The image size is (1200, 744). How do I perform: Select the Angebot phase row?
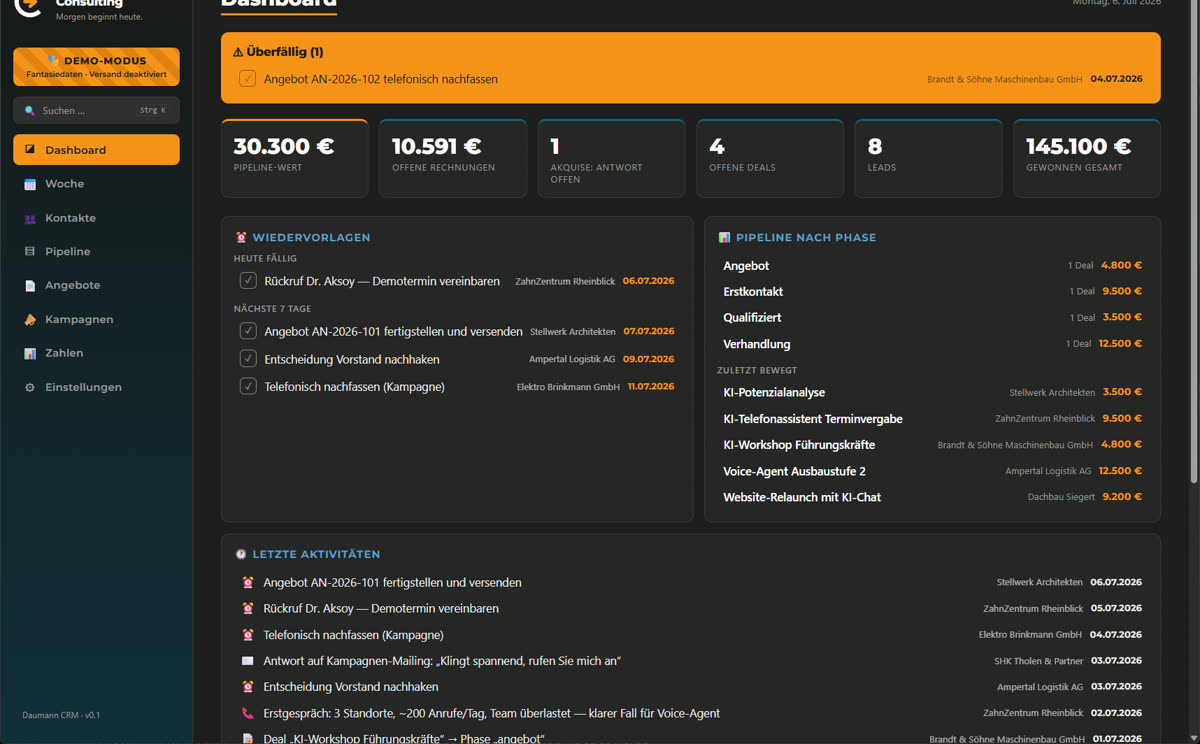tap(932, 266)
